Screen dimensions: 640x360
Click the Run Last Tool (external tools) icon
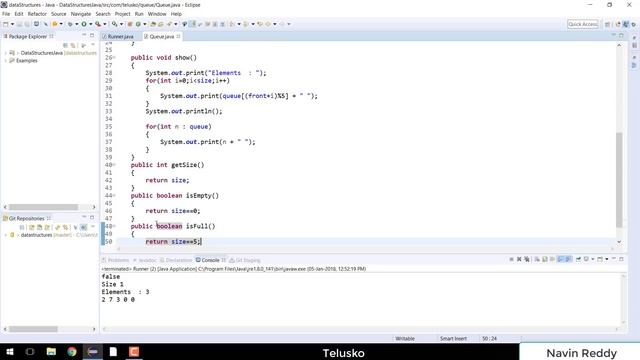click(98, 24)
